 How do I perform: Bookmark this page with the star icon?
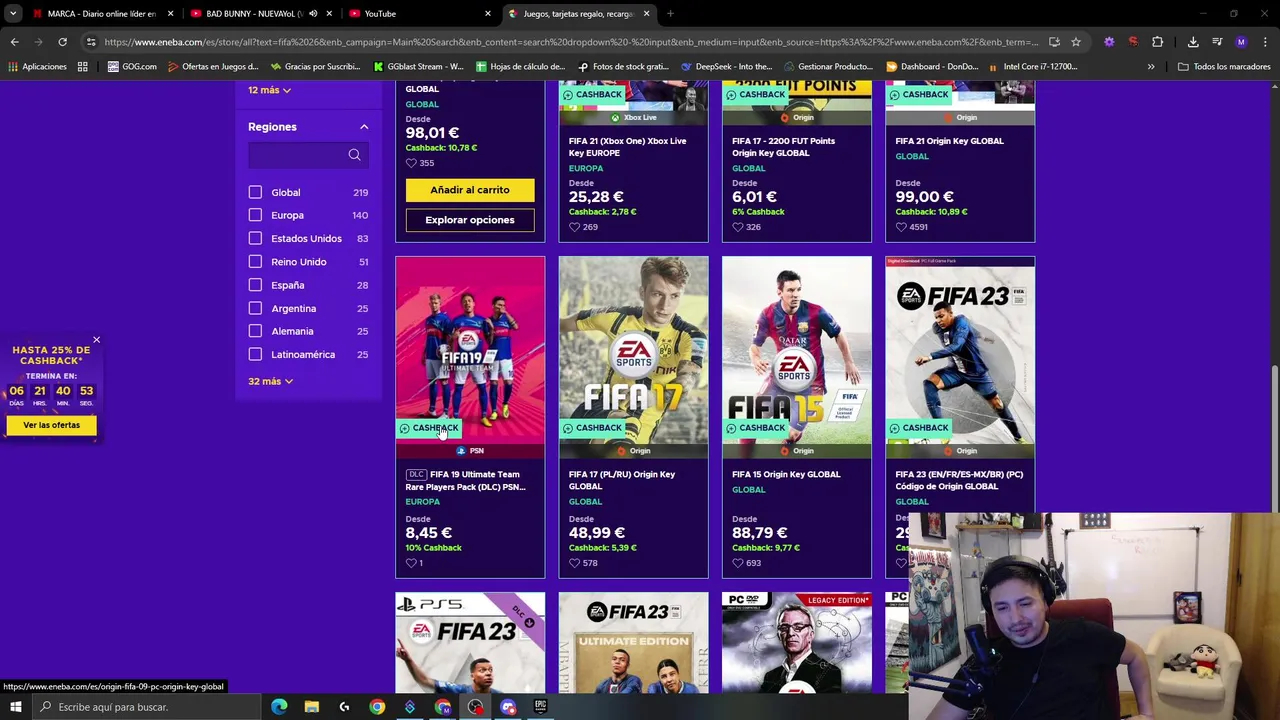coord(1076,42)
